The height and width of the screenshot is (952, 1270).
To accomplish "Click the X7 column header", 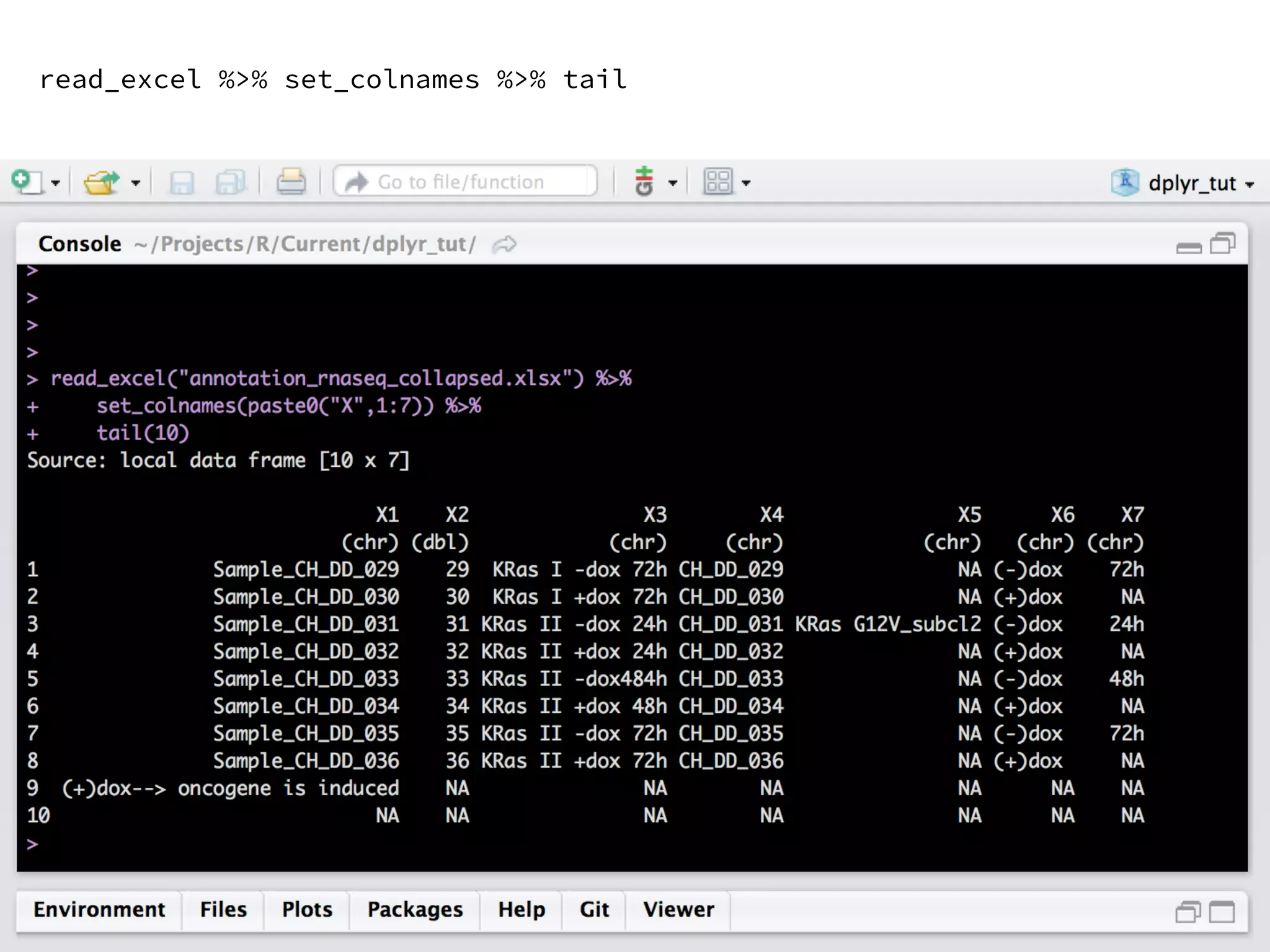I will [x=1132, y=514].
